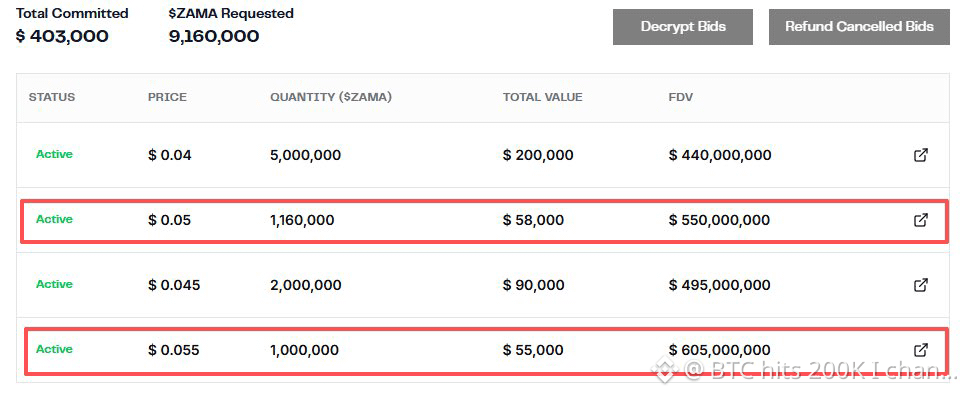This screenshot has width=965, height=395.
Task: Click the 9,160,000 $ZAMA Requested figure
Action: pos(214,36)
